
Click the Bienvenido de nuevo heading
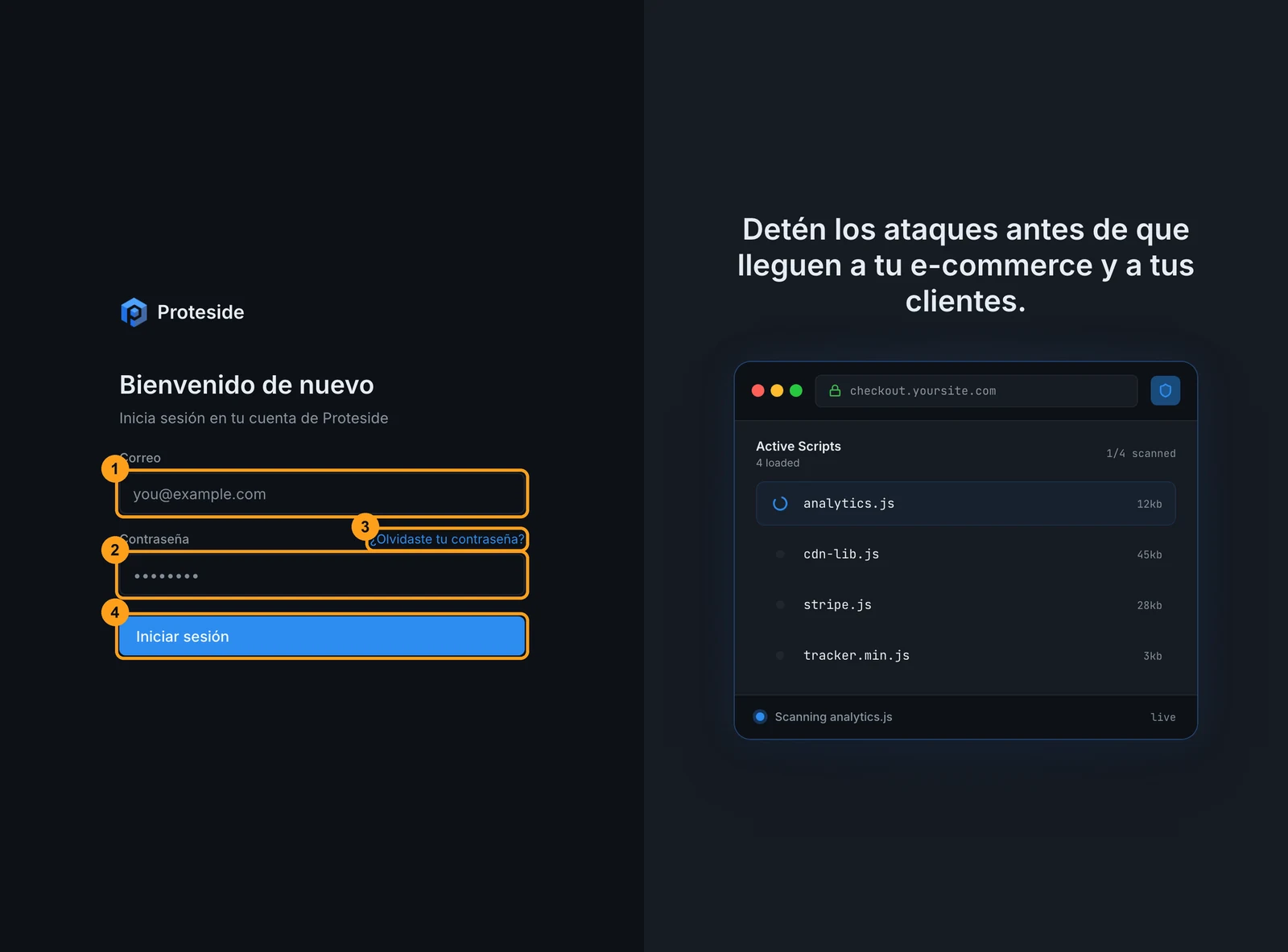[246, 385]
